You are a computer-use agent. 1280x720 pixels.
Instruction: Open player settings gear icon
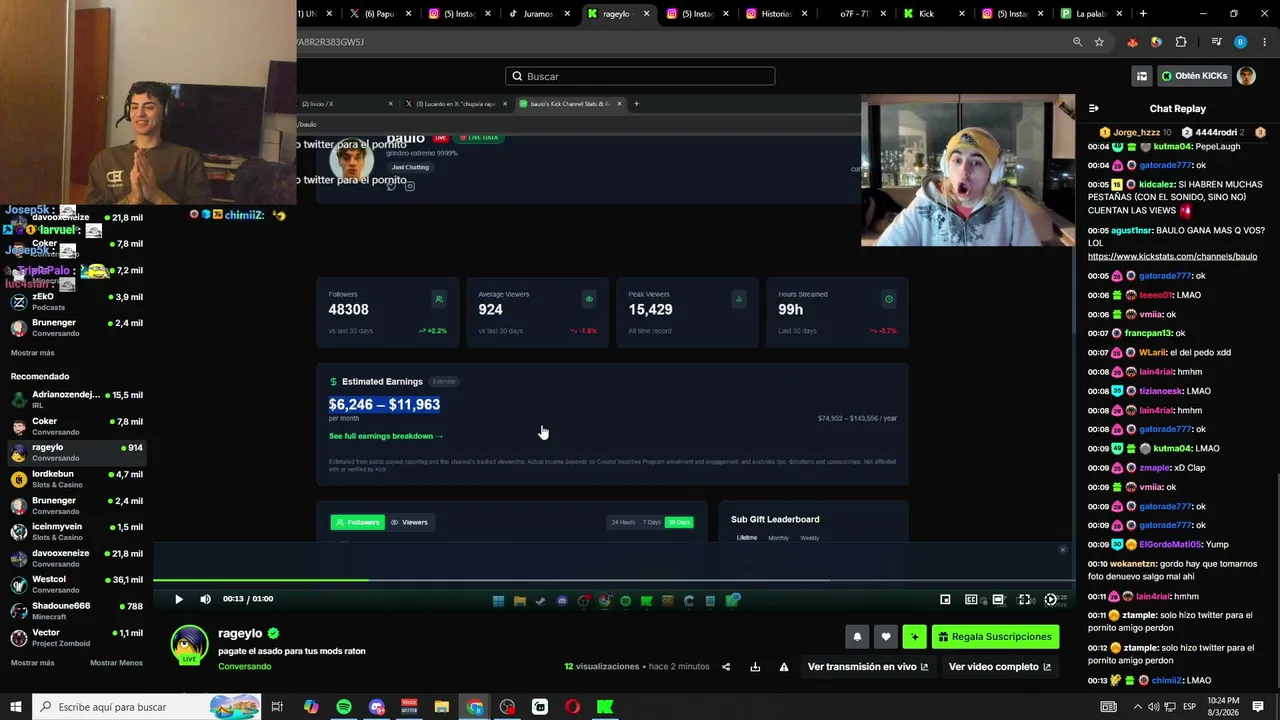(x=1050, y=599)
